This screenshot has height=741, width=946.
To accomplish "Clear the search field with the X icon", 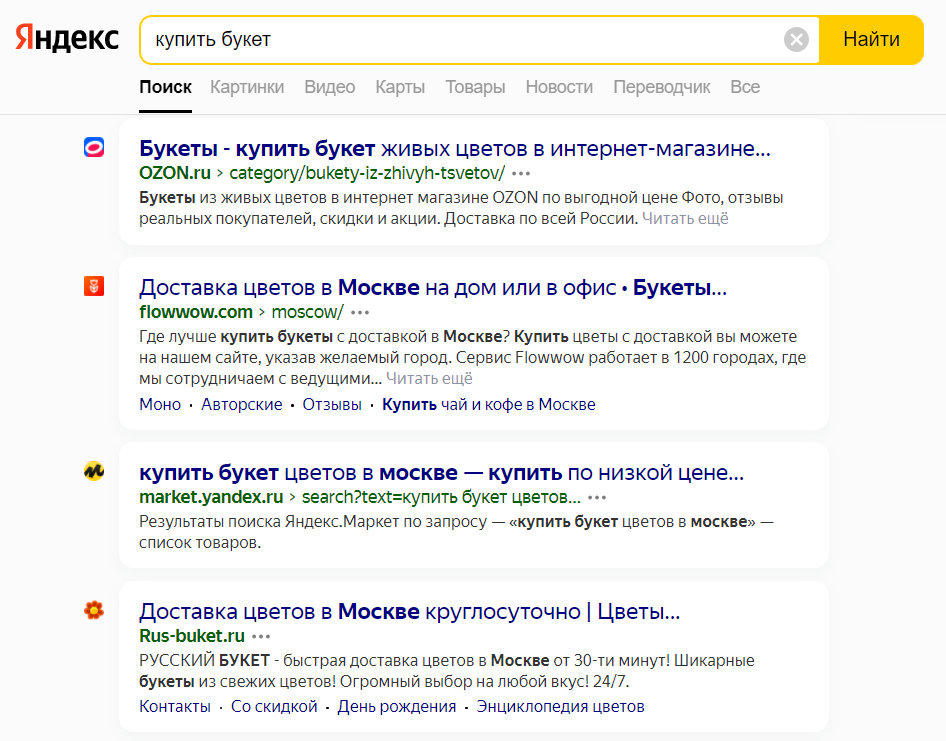I will [796, 40].
